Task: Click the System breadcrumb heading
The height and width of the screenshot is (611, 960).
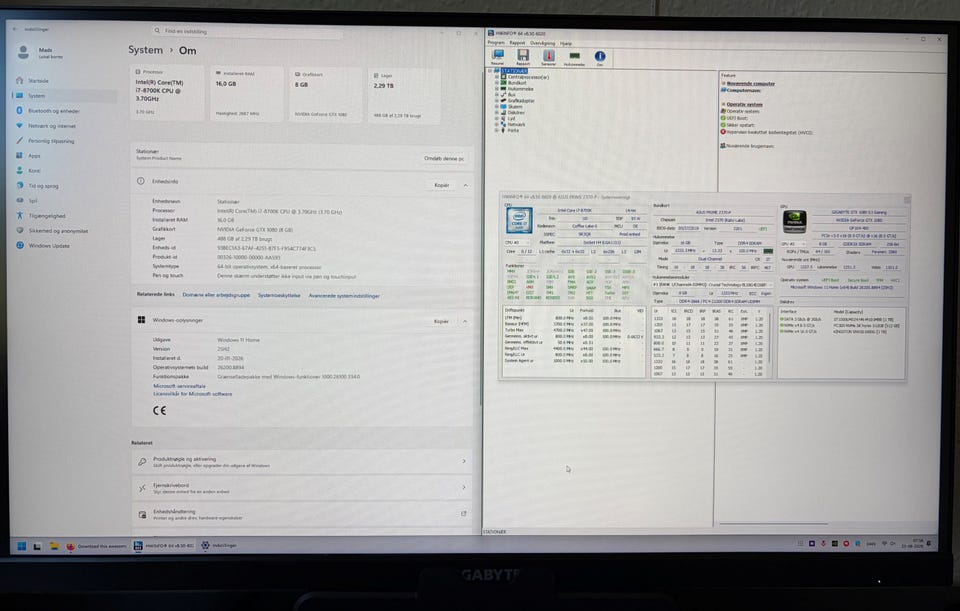Action: tap(145, 50)
